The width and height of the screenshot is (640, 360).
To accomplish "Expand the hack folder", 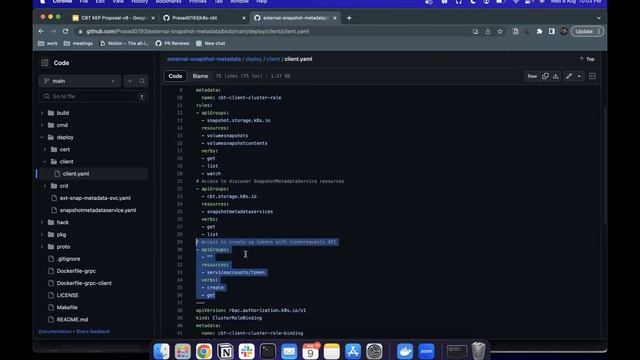I will click(42, 222).
